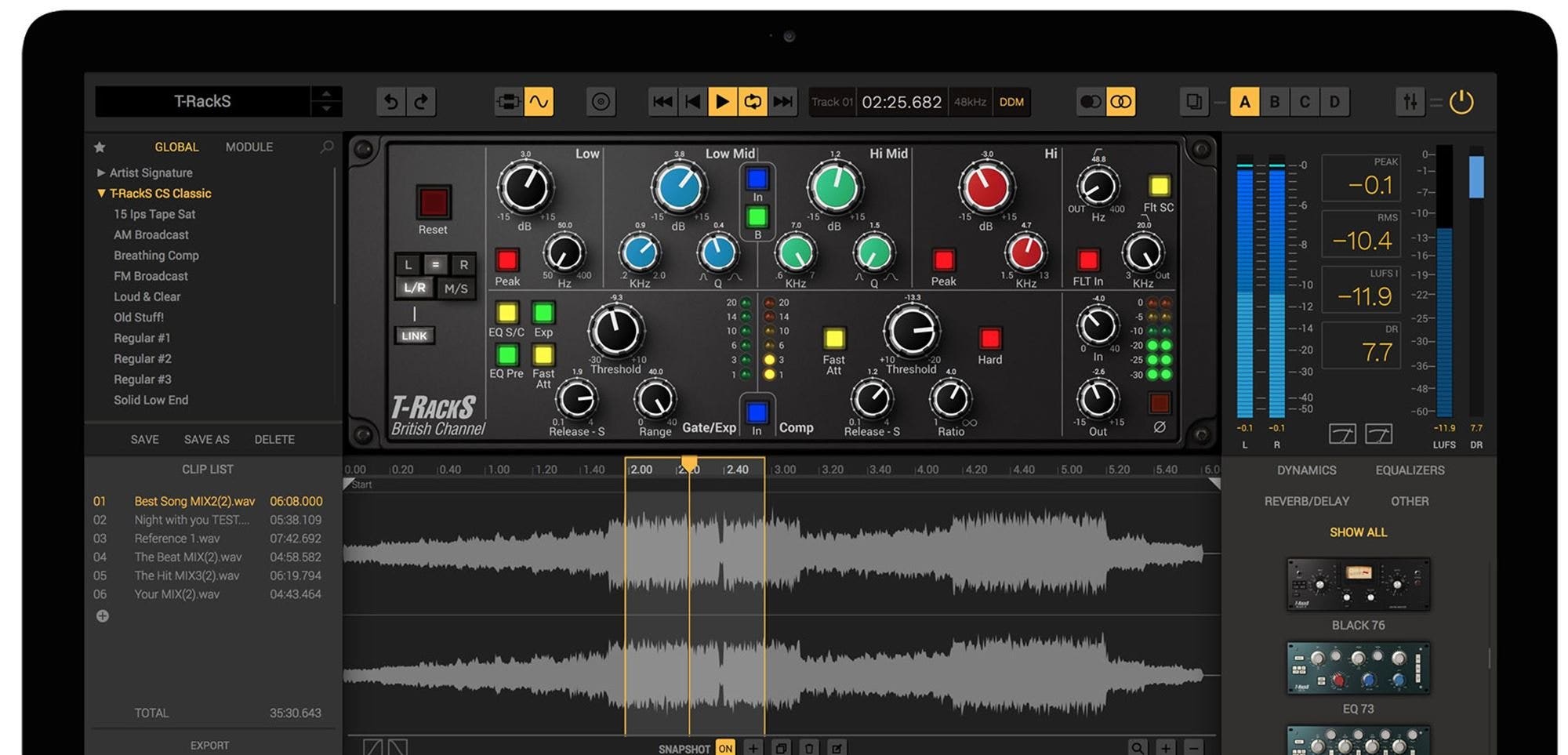Select preset slot A
Image resolution: width=1568 pixels, height=755 pixels.
[x=1245, y=102]
